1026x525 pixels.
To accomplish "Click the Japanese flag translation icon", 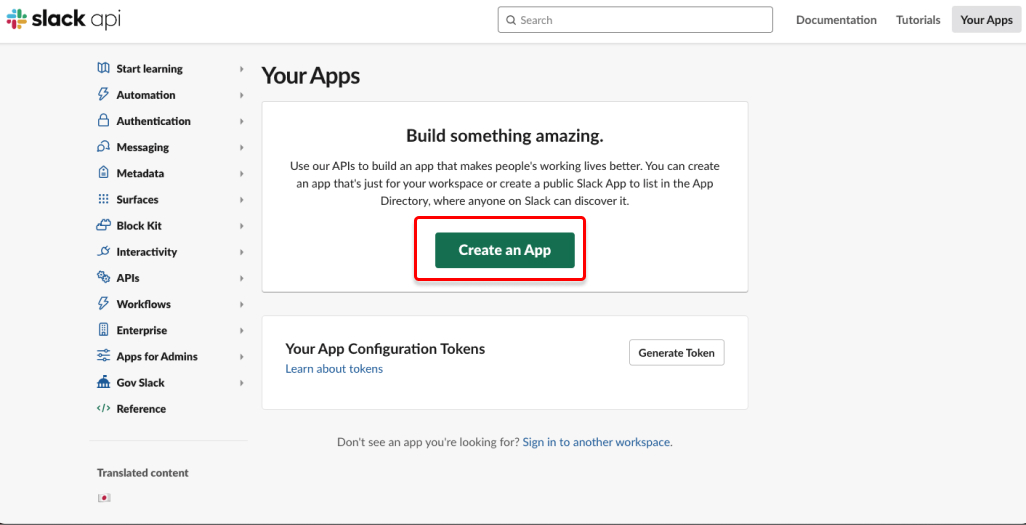I will tap(104, 498).
